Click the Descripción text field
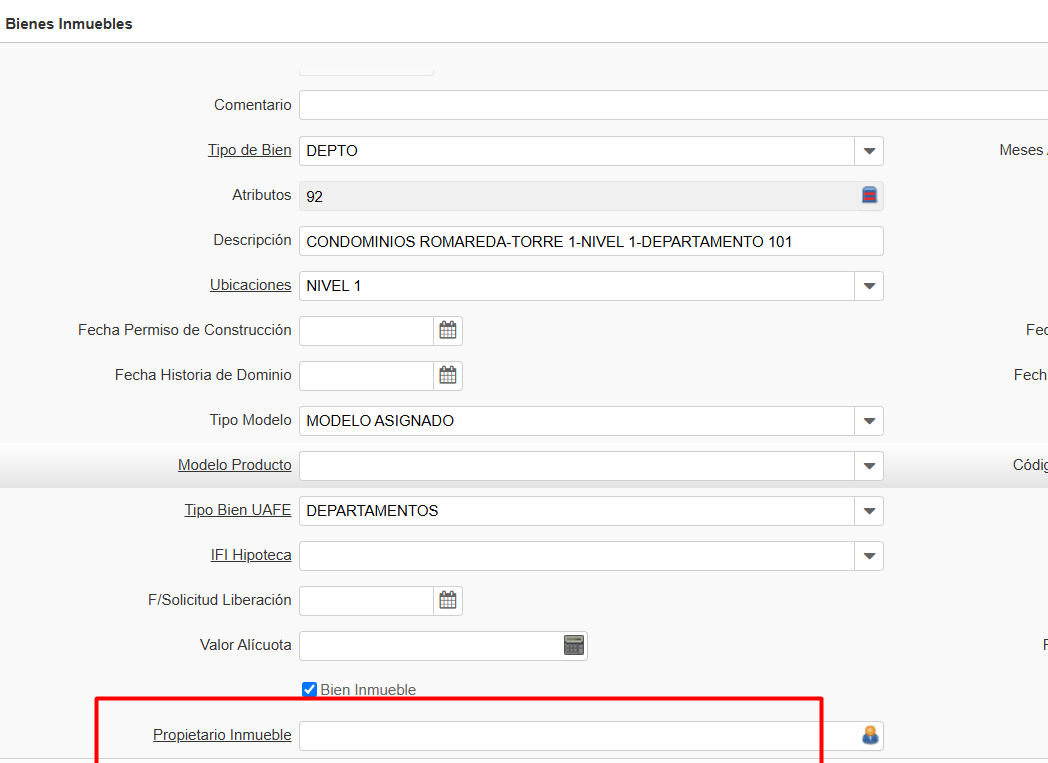The height and width of the screenshot is (763, 1048). [x=590, y=241]
